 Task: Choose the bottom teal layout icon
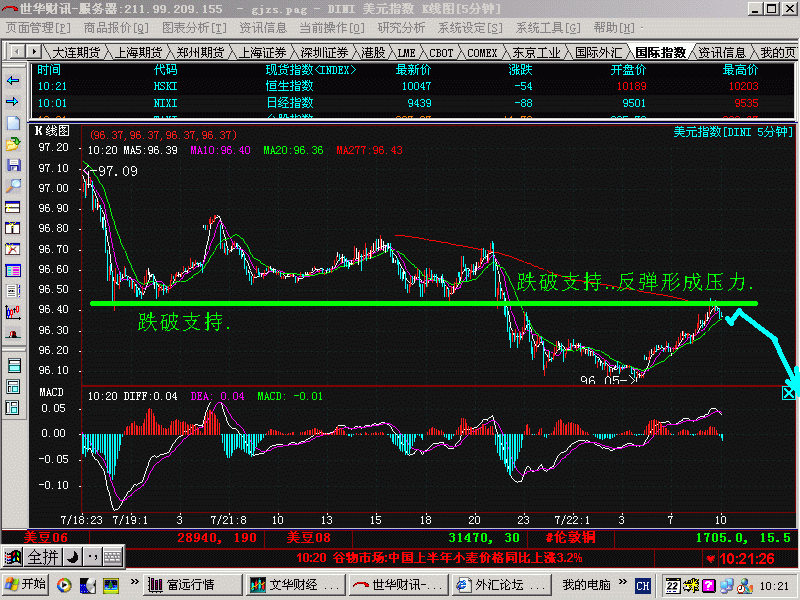(x=13, y=407)
